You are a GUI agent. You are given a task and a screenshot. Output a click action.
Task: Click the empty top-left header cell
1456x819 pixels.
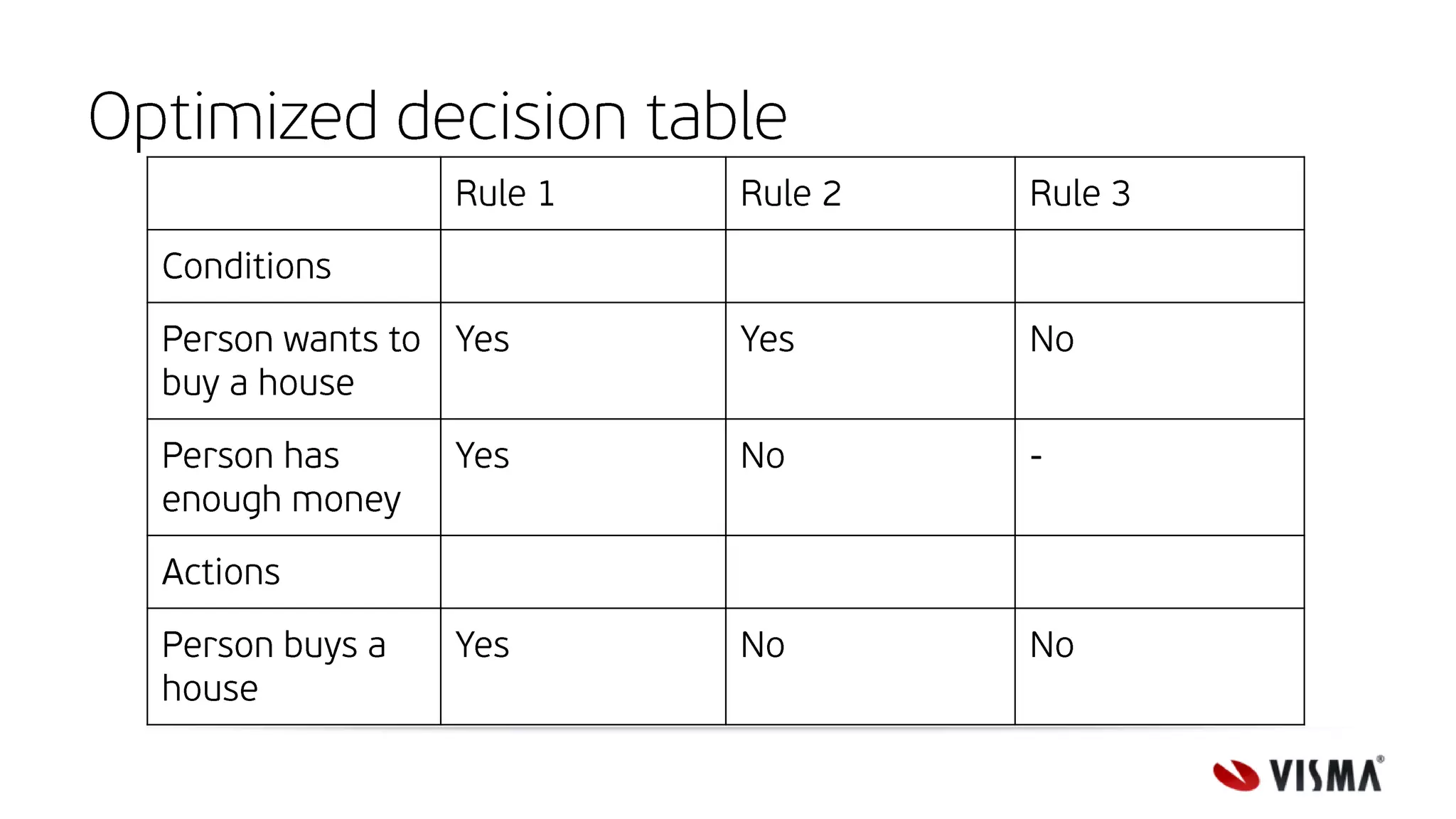pos(294,193)
